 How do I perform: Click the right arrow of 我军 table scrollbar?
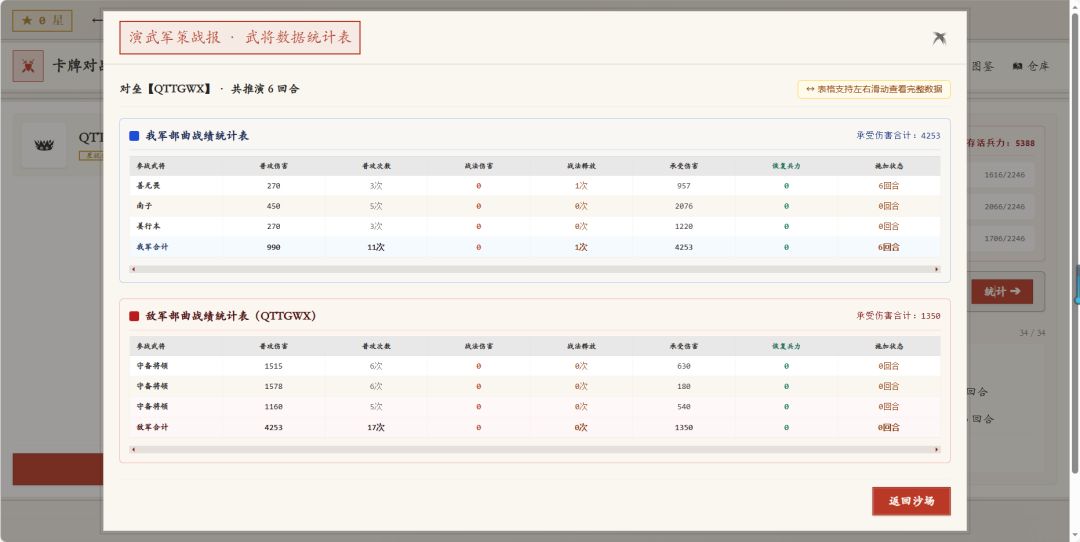click(937, 269)
